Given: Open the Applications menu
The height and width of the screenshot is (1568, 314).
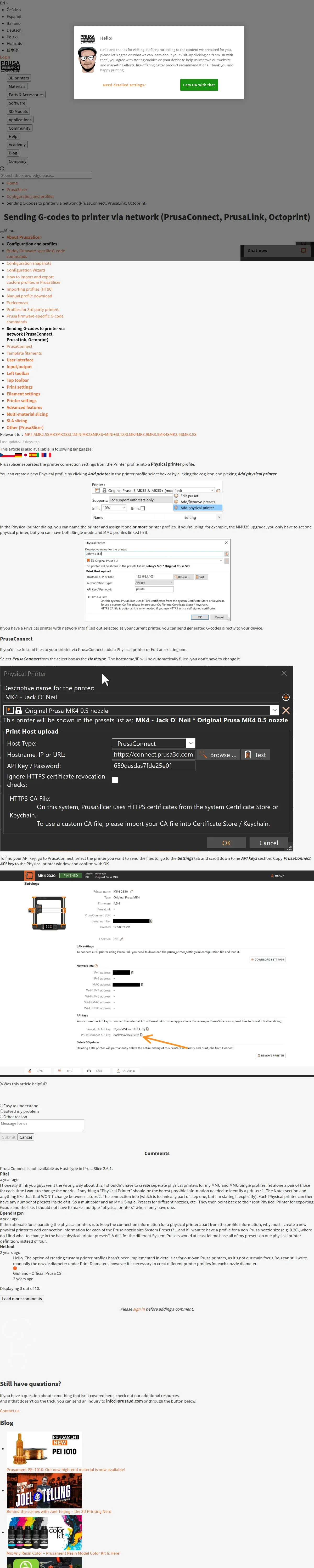Looking at the screenshot, I should tap(20, 120).
